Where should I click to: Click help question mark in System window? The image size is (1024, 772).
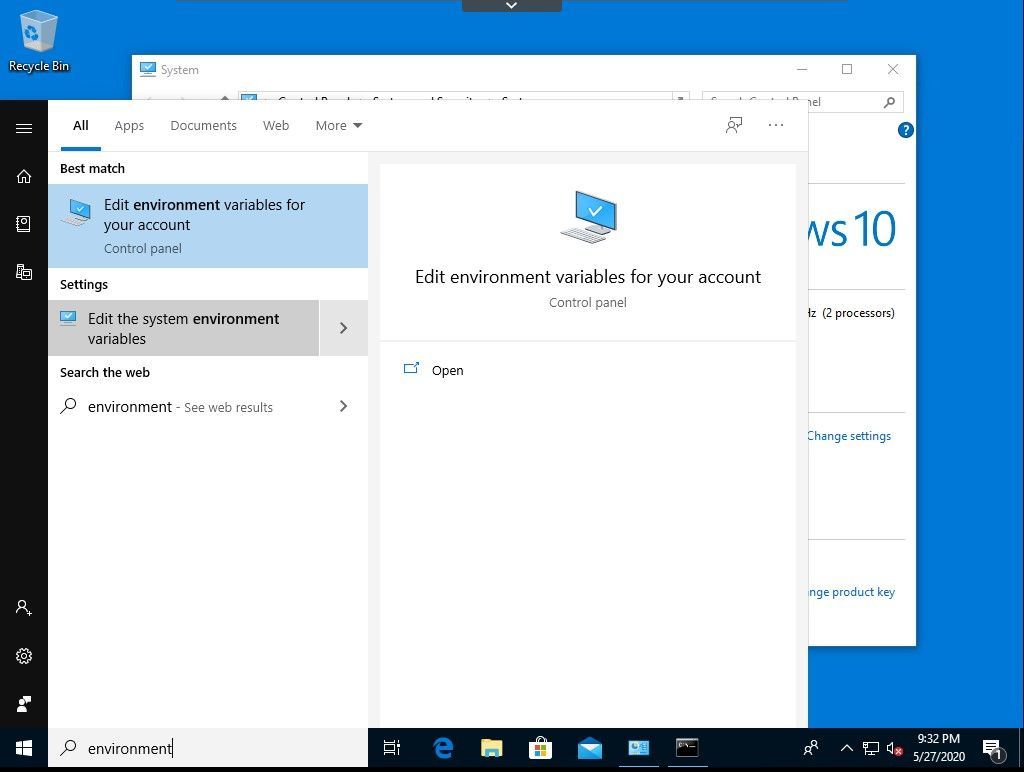[x=906, y=130]
